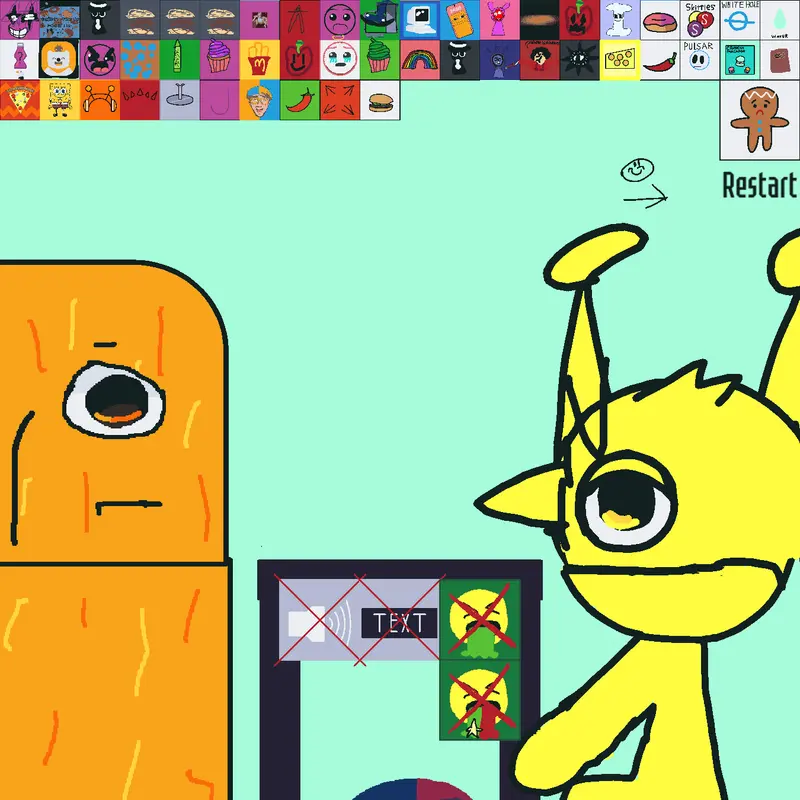Pick the green frosted cupcake tile
The image size is (800, 800).
(380, 60)
